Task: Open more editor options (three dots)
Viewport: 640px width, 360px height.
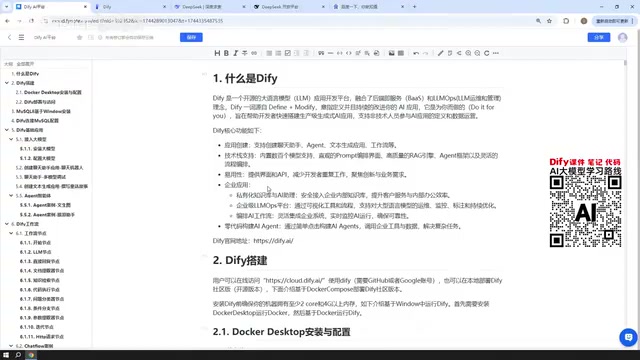Action: 496,53
